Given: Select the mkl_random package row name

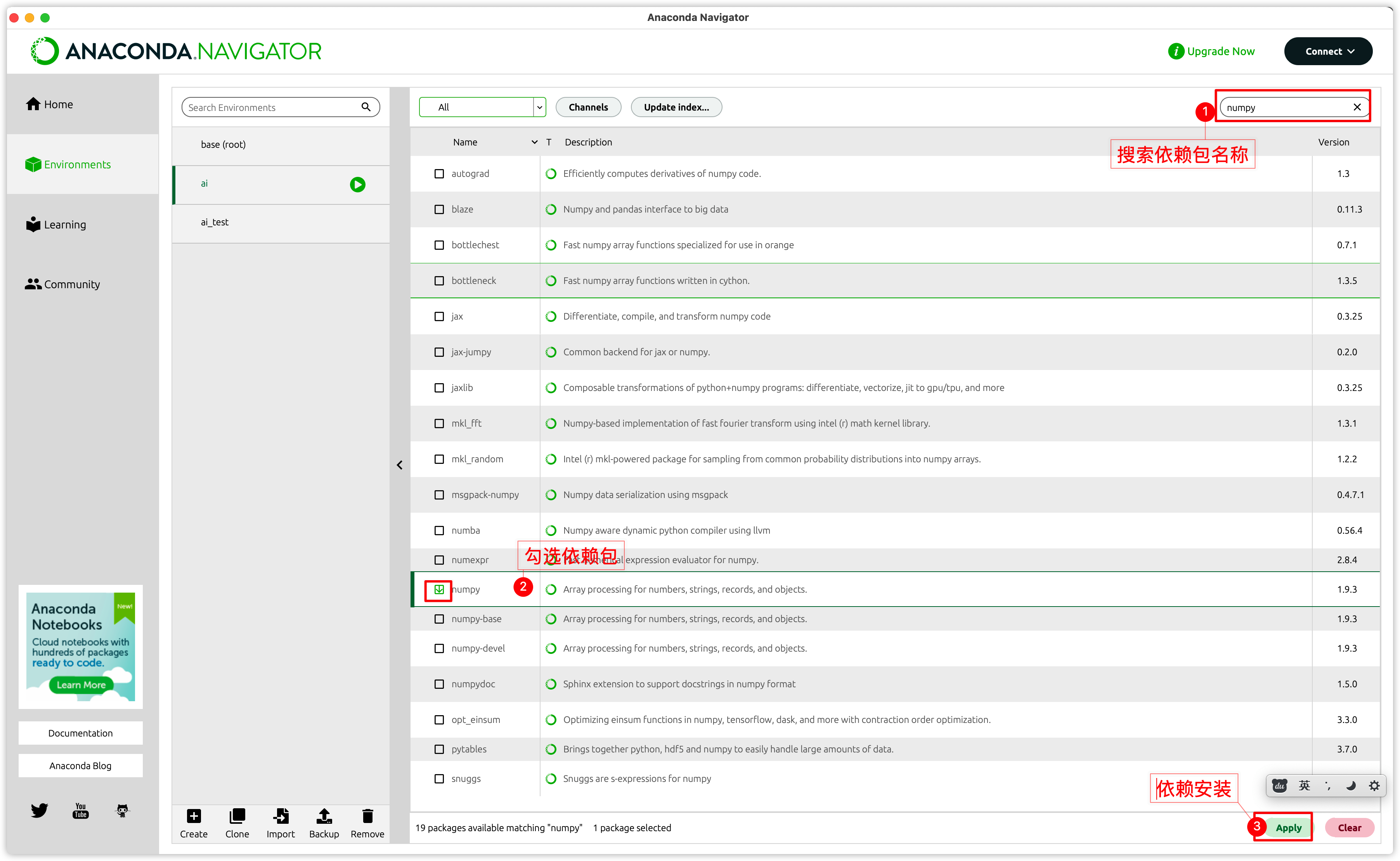Looking at the screenshot, I should point(477,459).
